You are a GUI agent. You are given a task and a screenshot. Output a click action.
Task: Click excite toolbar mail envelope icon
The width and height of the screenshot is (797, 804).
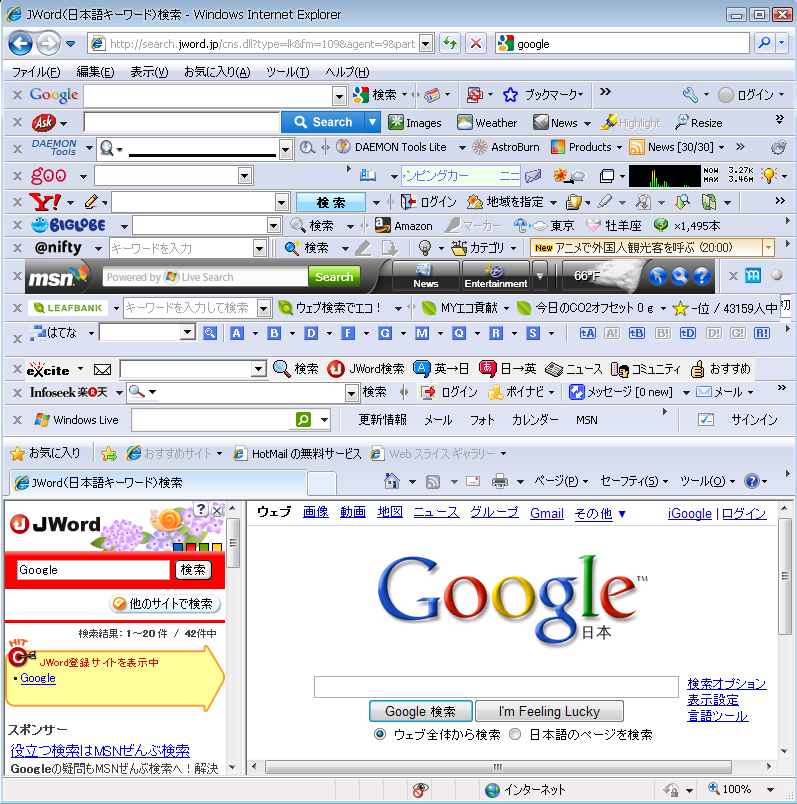[103, 369]
